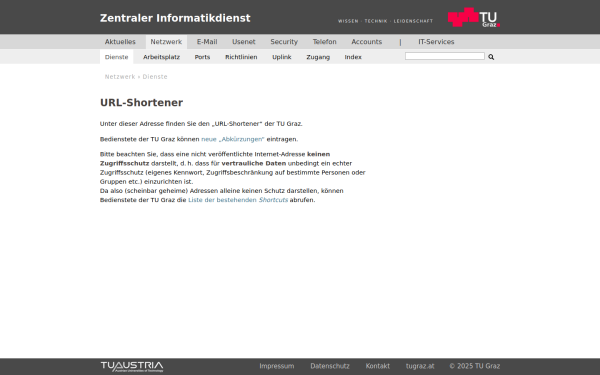The image size is (600, 375).
Task: Open the Security section
Action: pos(284,42)
